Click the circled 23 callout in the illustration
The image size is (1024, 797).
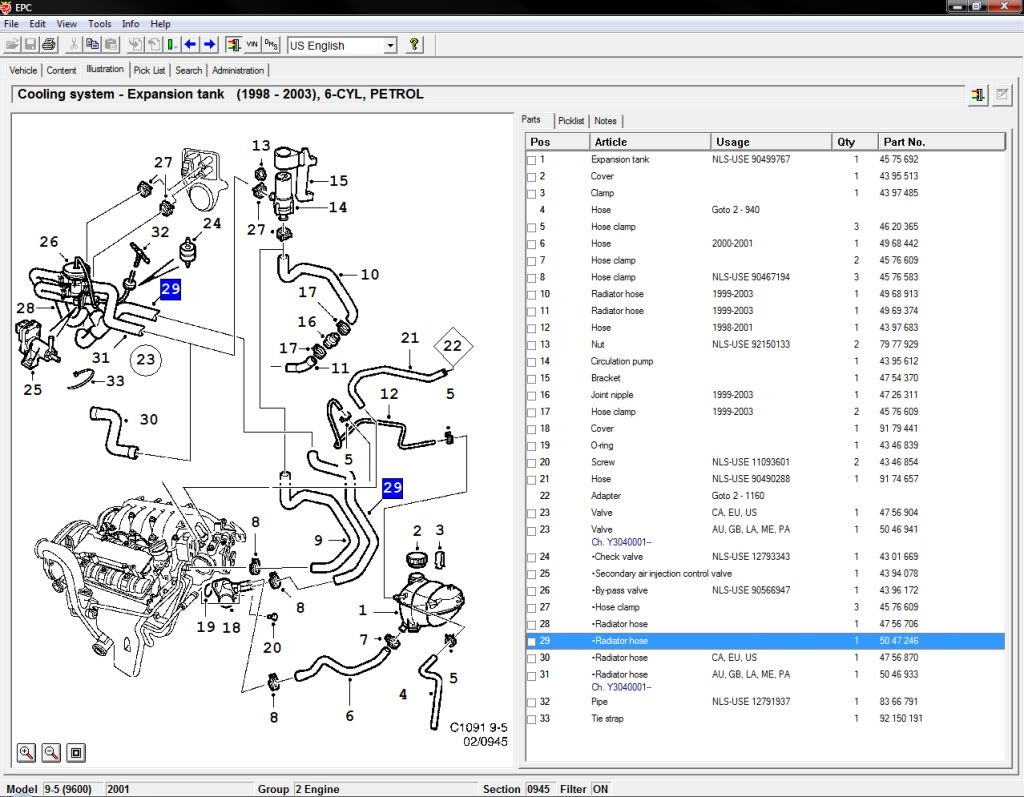pyautogui.click(x=146, y=359)
